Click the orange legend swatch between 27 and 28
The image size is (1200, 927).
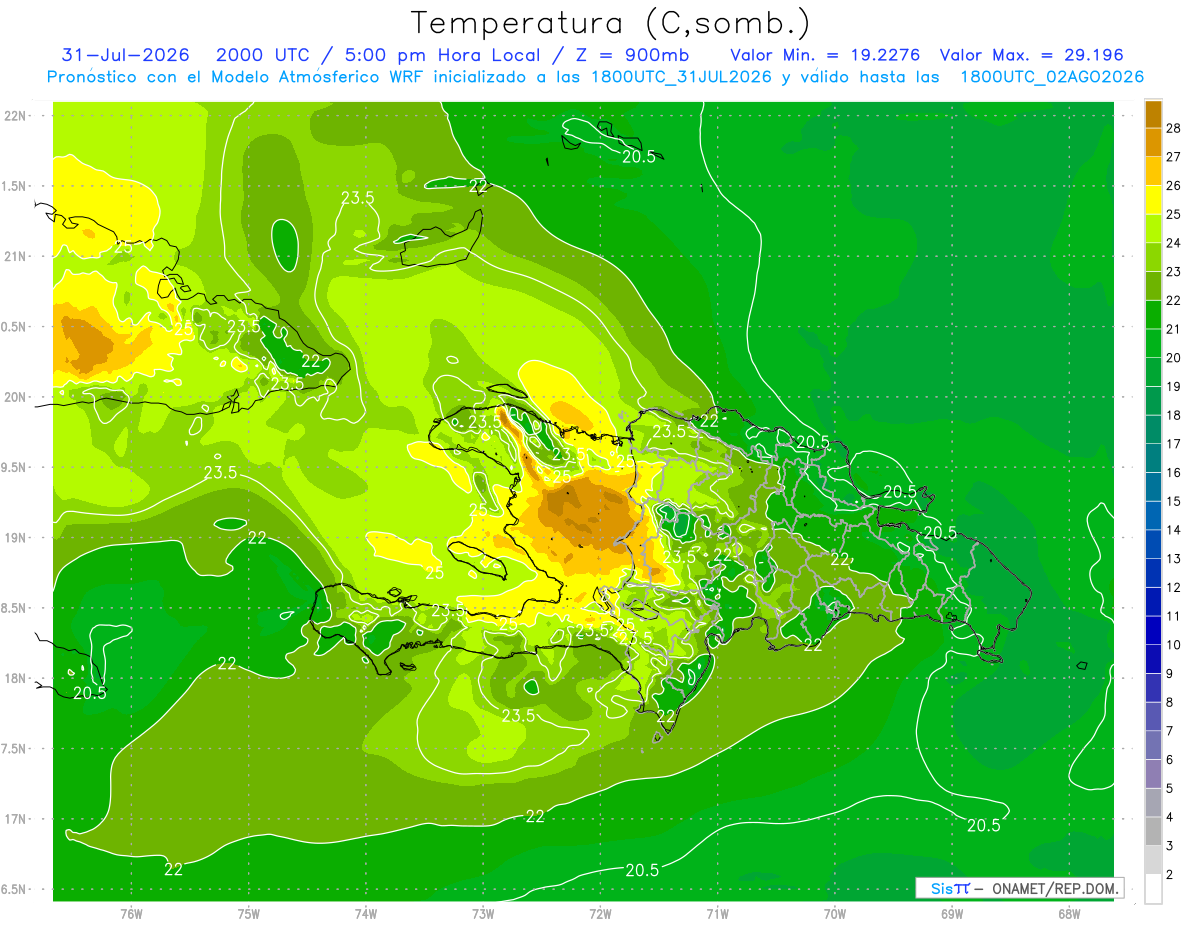click(1153, 142)
